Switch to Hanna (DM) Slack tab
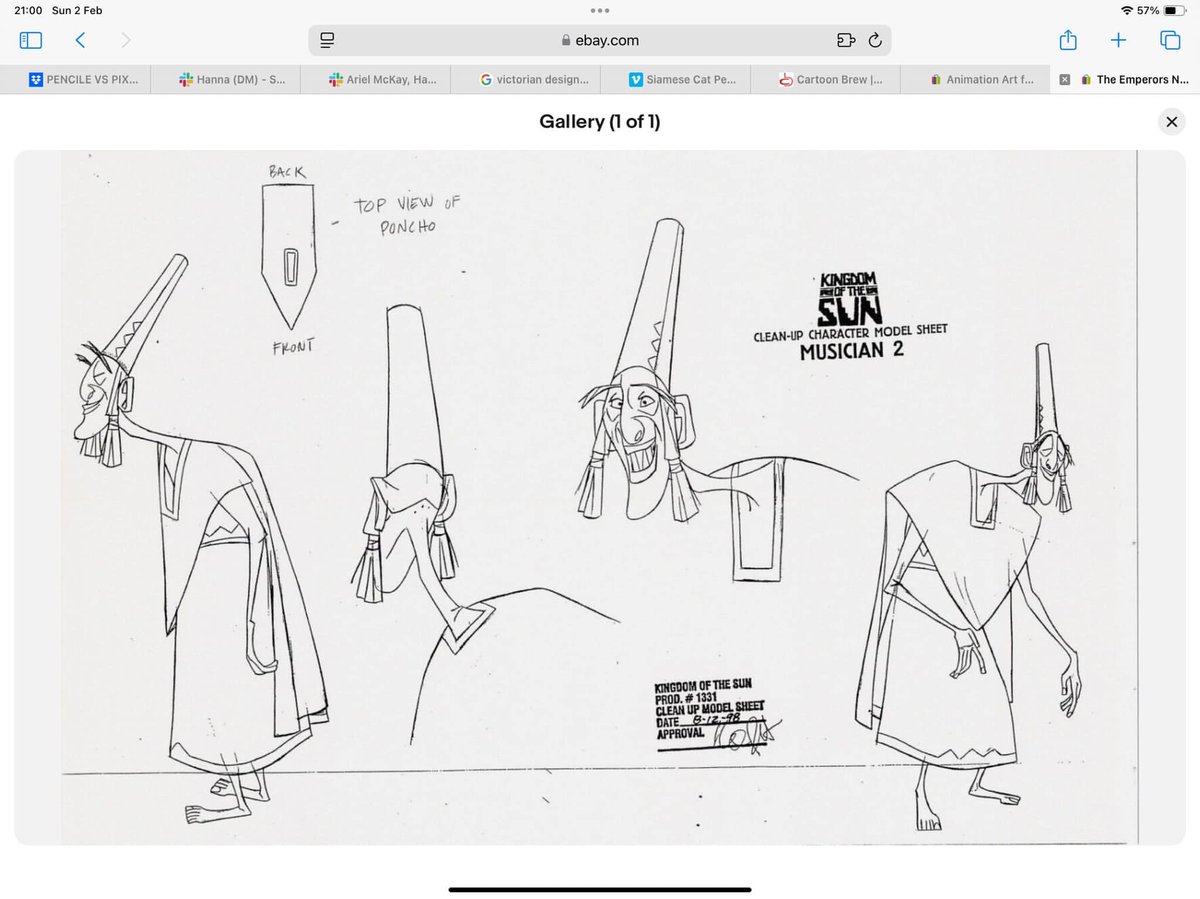This screenshot has width=1200, height=899. pyautogui.click(x=225, y=80)
